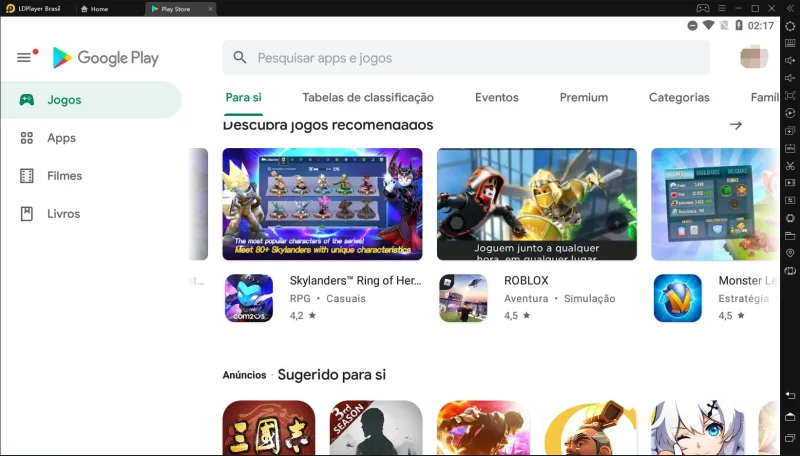This screenshot has width=800, height=456.
Task: Decrease volume from side toolbar
Action: (790, 78)
